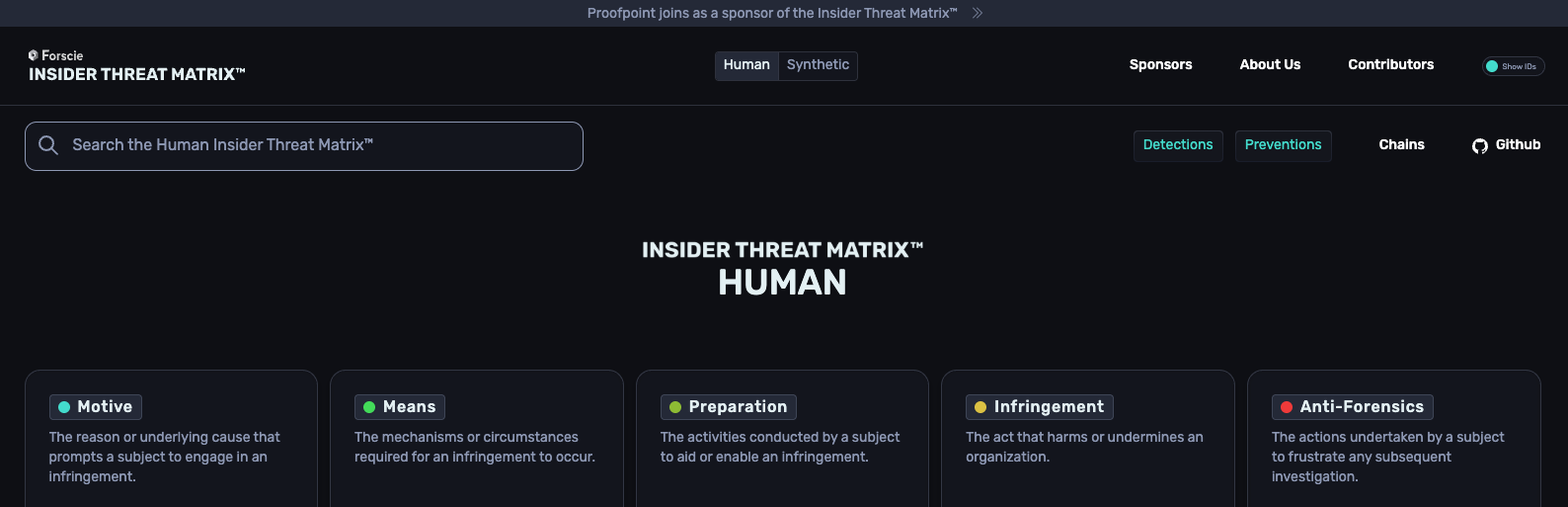This screenshot has height=507, width=1568.
Task: Switch to the Human matrix tab
Action: pyautogui.click(x=746, y=65)
